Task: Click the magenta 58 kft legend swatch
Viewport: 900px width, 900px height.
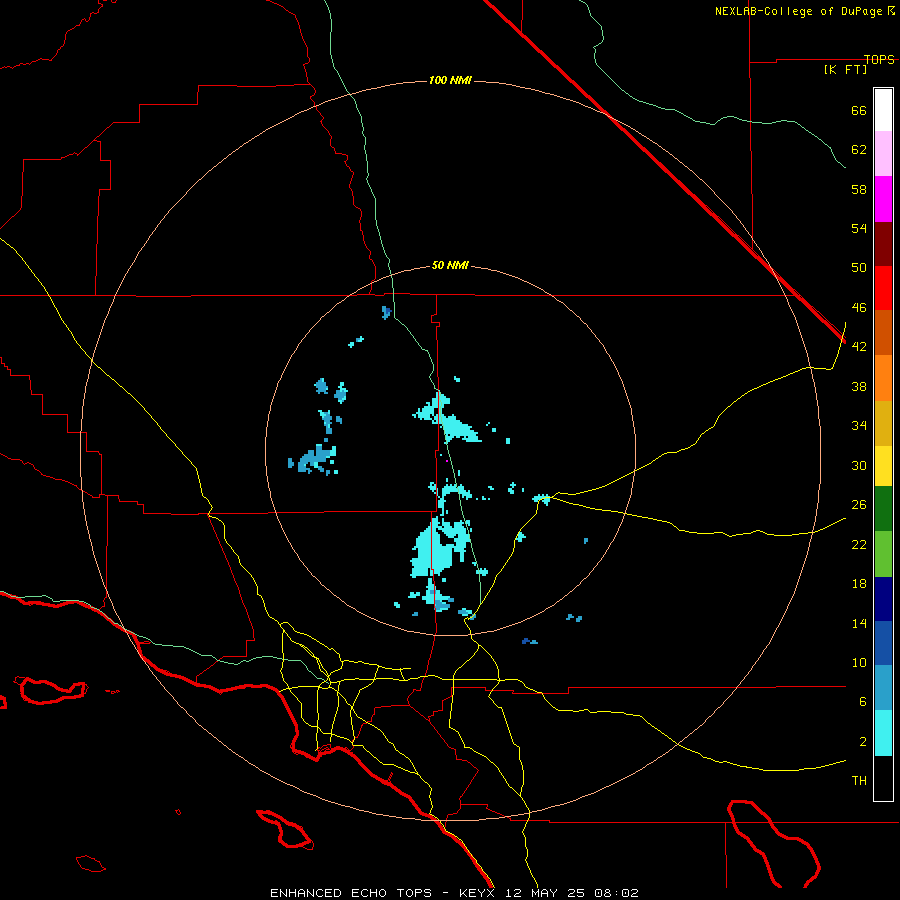Action: pyautogui.click(x=883, y=199)
